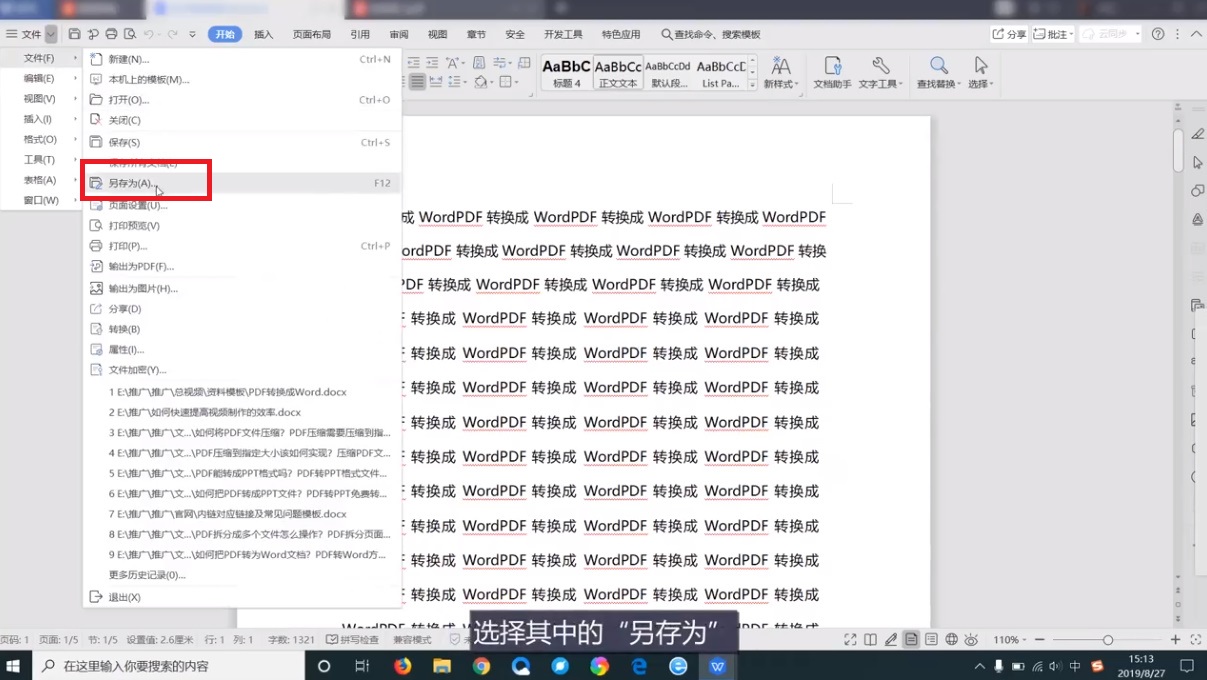Viewport: 1207px width, 680px height.
Task: Click the Cortana circle icon in taskbar
Action: coord(324,666)
